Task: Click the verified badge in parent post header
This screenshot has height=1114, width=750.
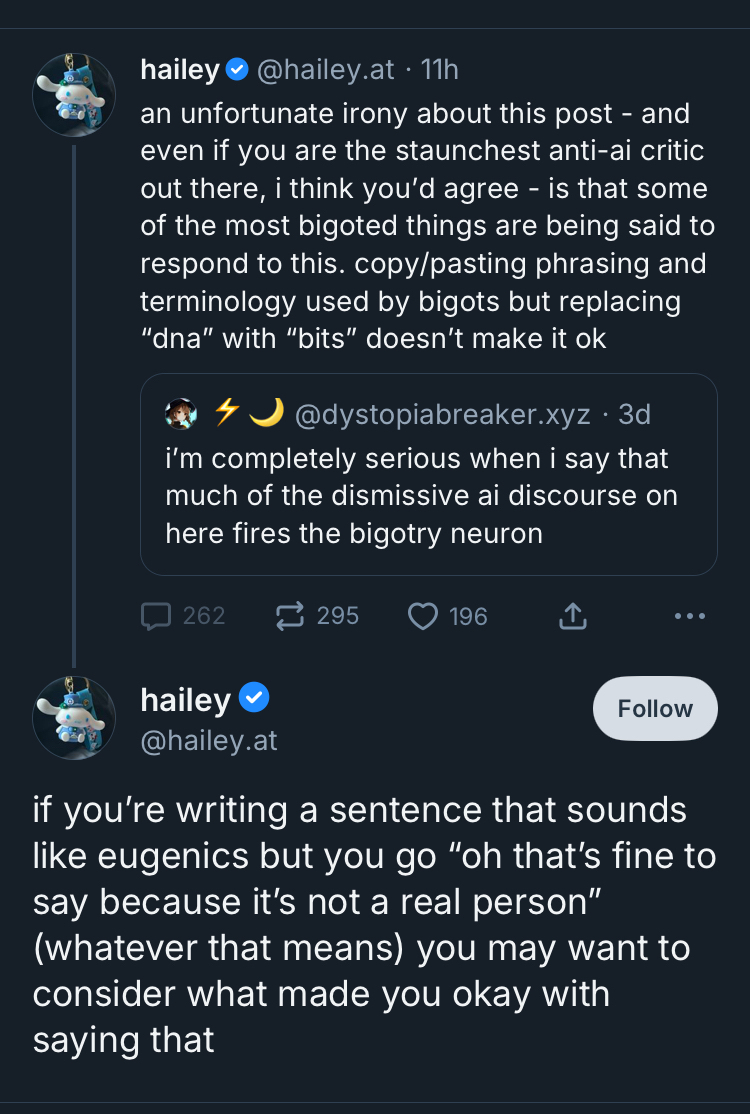Action: [237, 70]
